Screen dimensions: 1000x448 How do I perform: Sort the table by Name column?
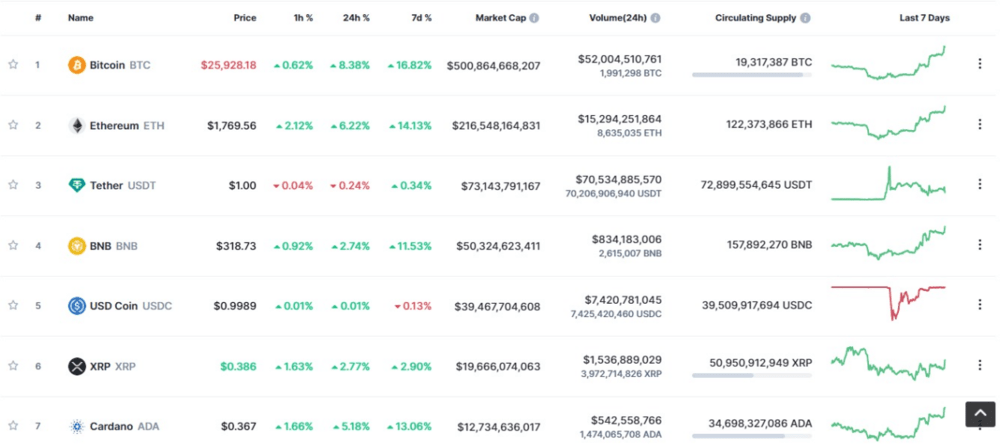(x=80, y=18)
